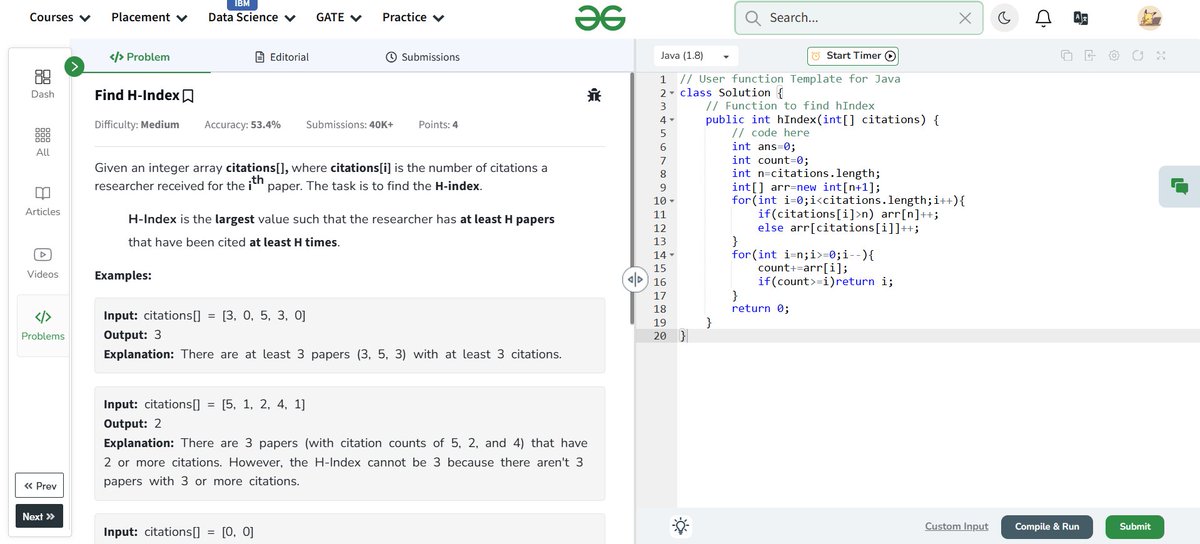This screenshot has height=544, width=1200.
Task: Click the 'Examples:' heading
Action: pos(123,275)
